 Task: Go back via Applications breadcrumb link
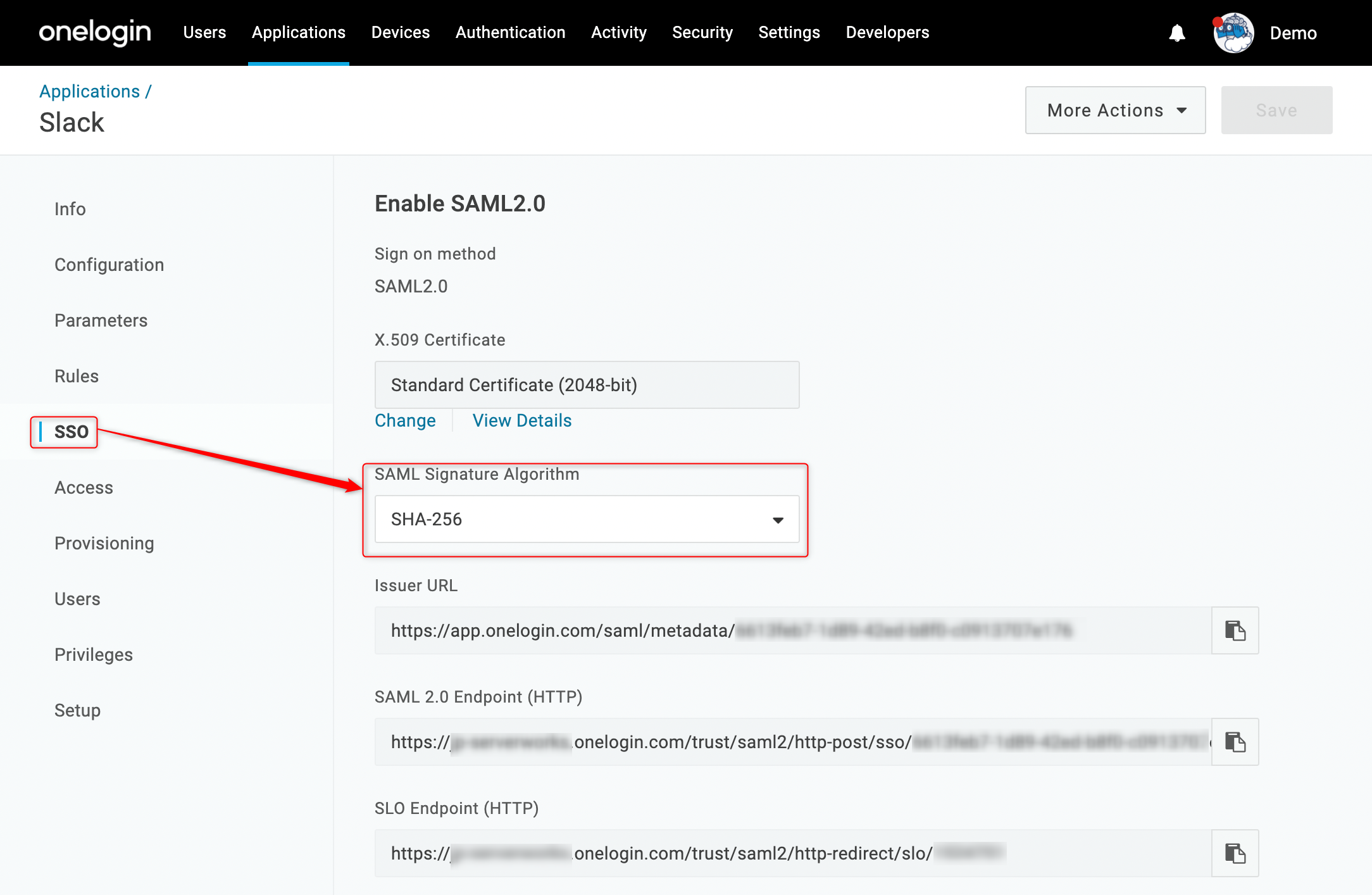coord(89,91)
